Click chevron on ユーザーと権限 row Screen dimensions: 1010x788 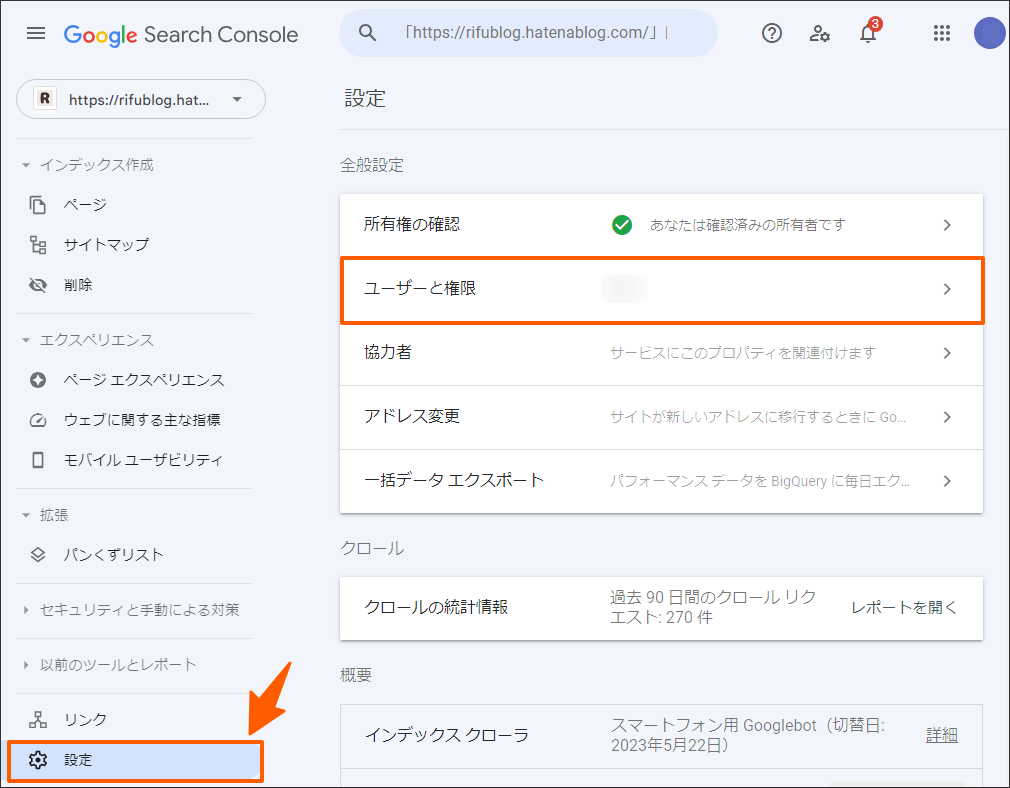tap(947, 289)
